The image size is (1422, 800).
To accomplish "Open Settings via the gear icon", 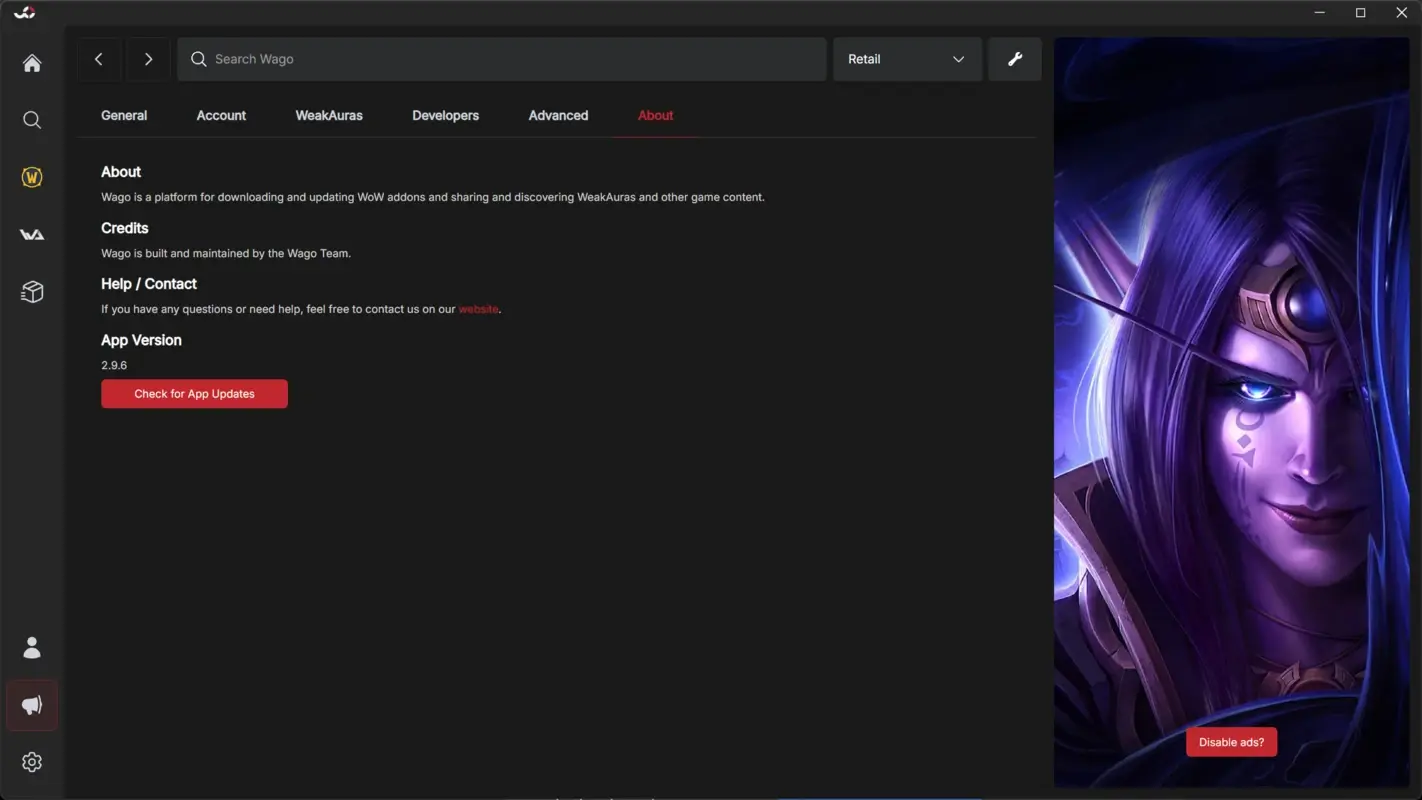I will (31, 761).
